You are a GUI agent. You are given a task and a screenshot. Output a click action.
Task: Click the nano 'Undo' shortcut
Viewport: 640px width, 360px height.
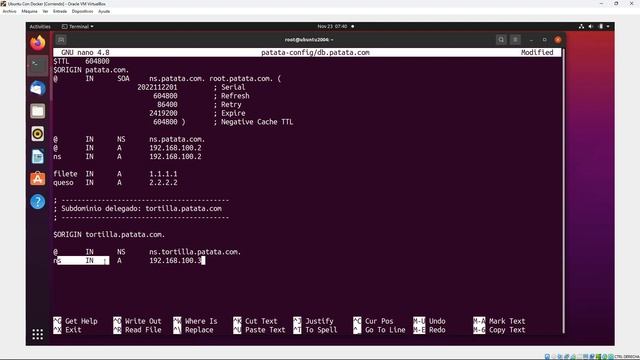pos(429,321)
